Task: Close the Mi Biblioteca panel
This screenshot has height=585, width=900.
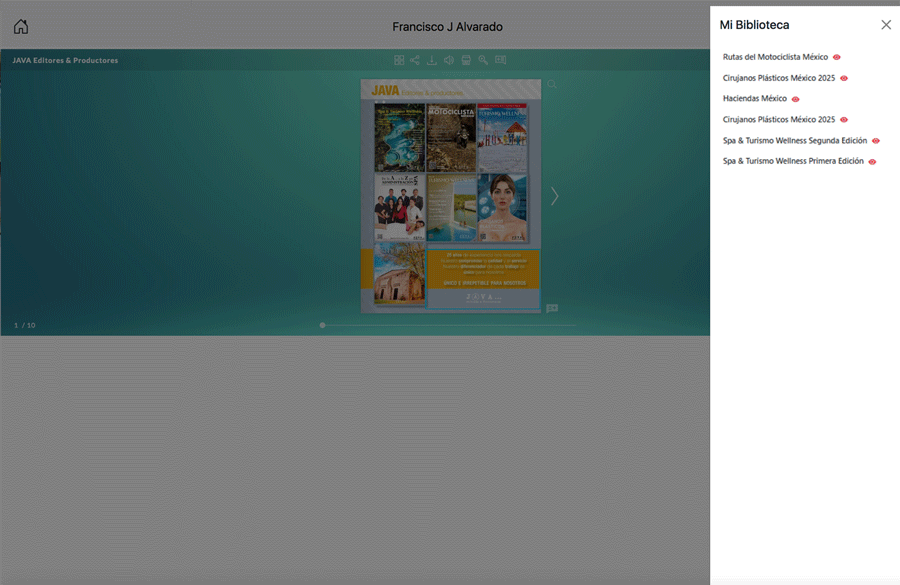Action: [886, 25]
